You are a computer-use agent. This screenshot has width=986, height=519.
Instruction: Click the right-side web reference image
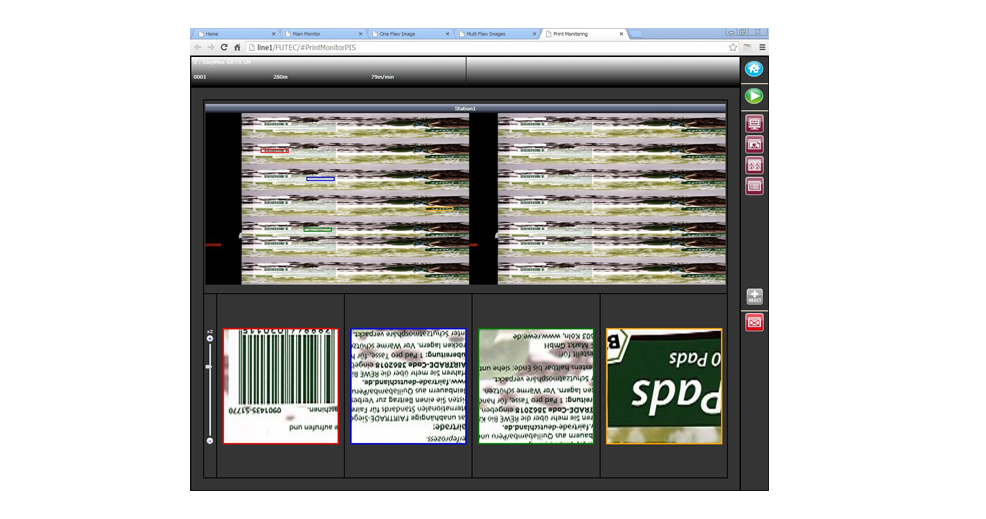611,199
